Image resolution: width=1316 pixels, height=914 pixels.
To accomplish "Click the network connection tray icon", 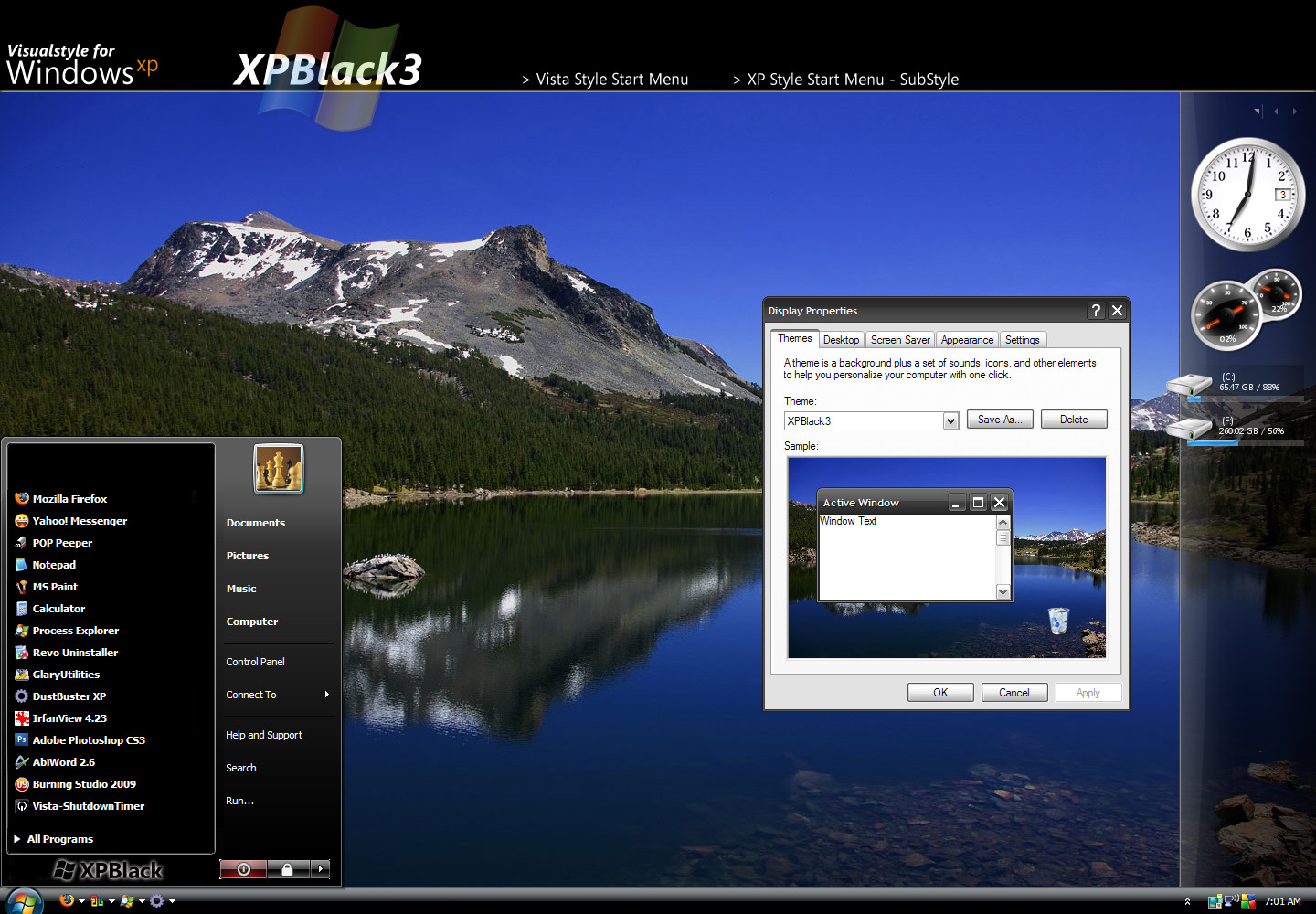I will (1231, 901).
